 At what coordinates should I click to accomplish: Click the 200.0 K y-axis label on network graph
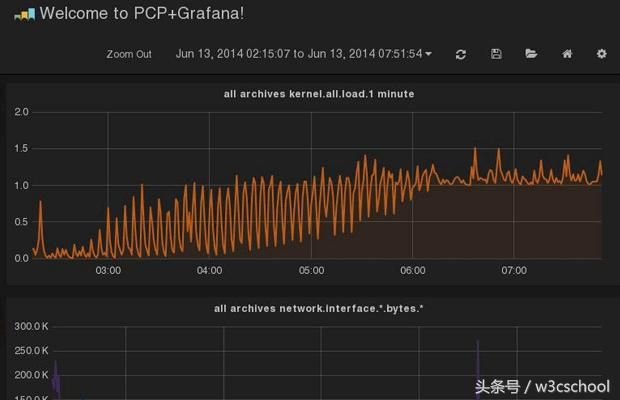31,375
